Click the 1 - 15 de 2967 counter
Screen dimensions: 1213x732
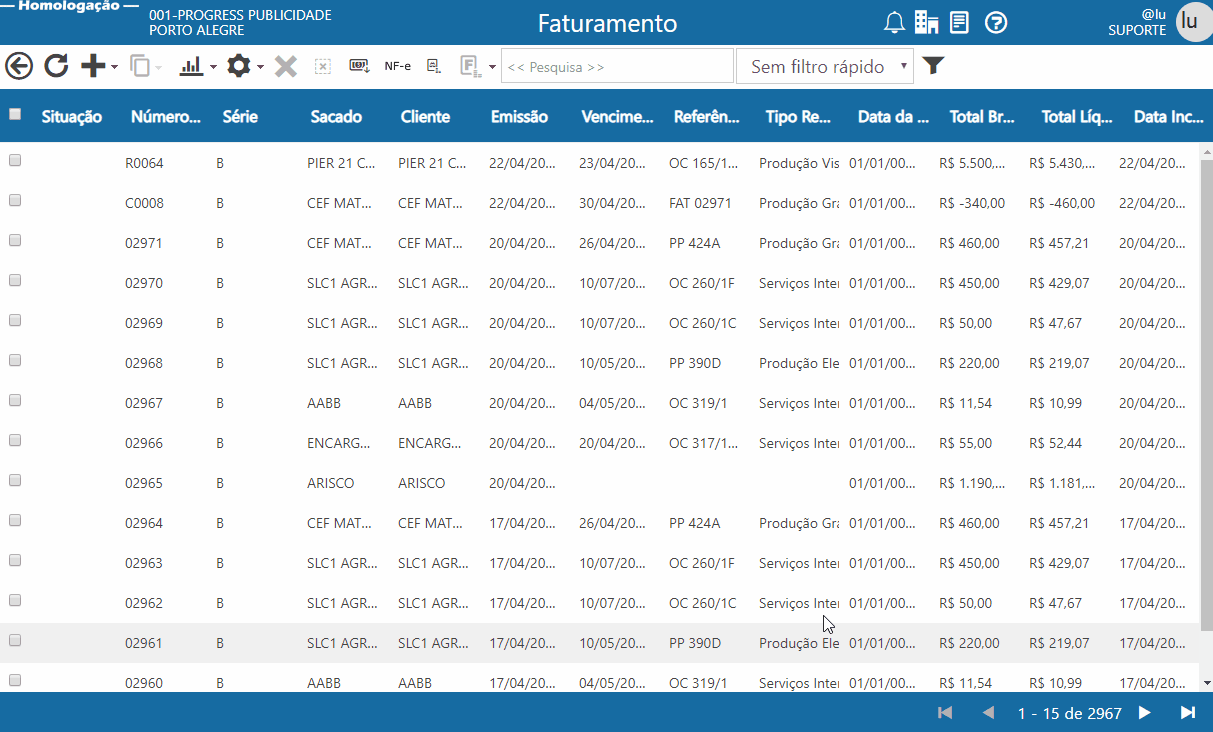[1069, 713]
